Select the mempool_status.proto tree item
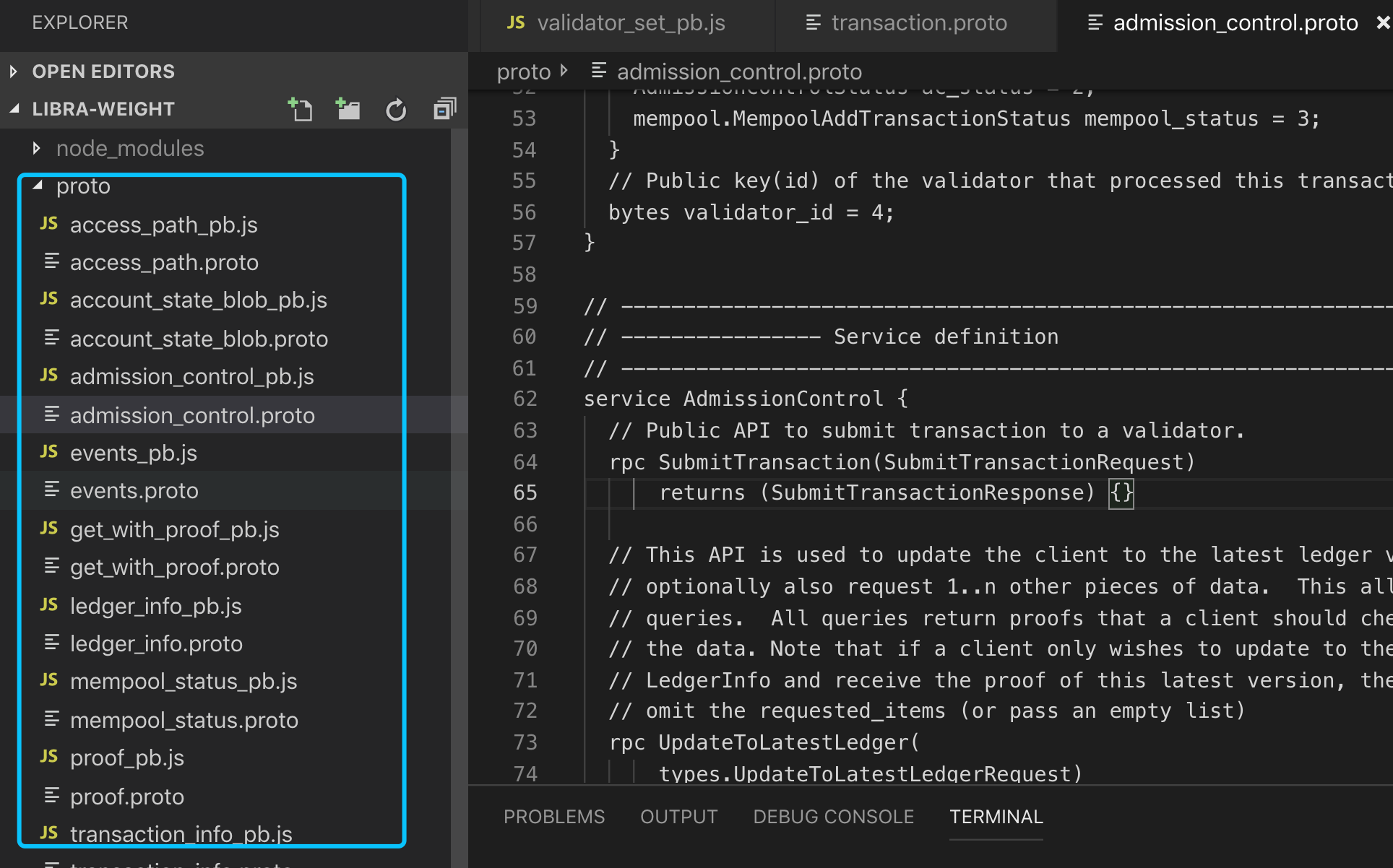1393x868 pixels. click(186, 719)
